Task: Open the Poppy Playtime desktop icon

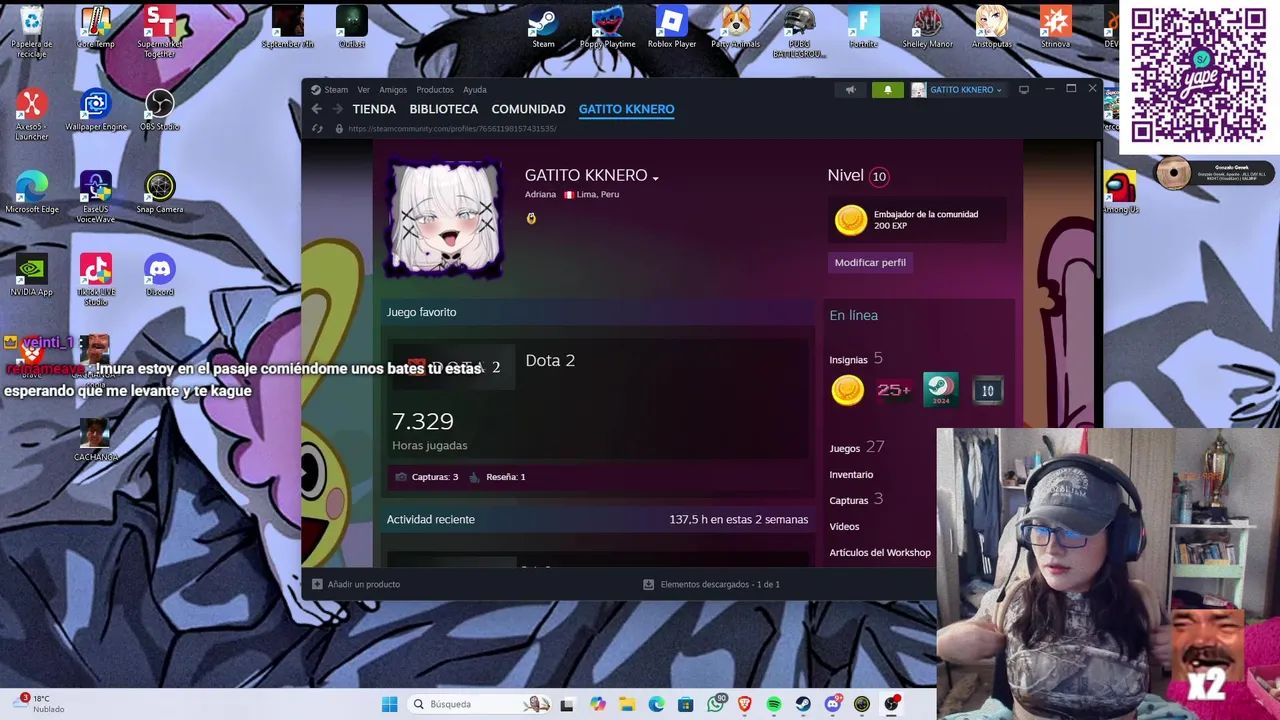Action: click(607, 28)
